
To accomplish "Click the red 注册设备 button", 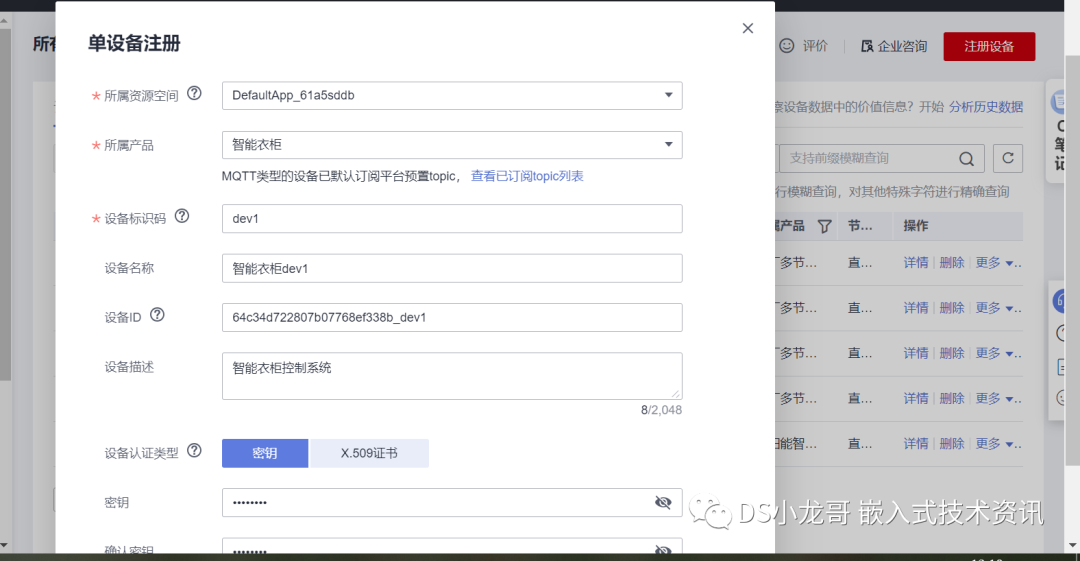I will coord(989,46).
